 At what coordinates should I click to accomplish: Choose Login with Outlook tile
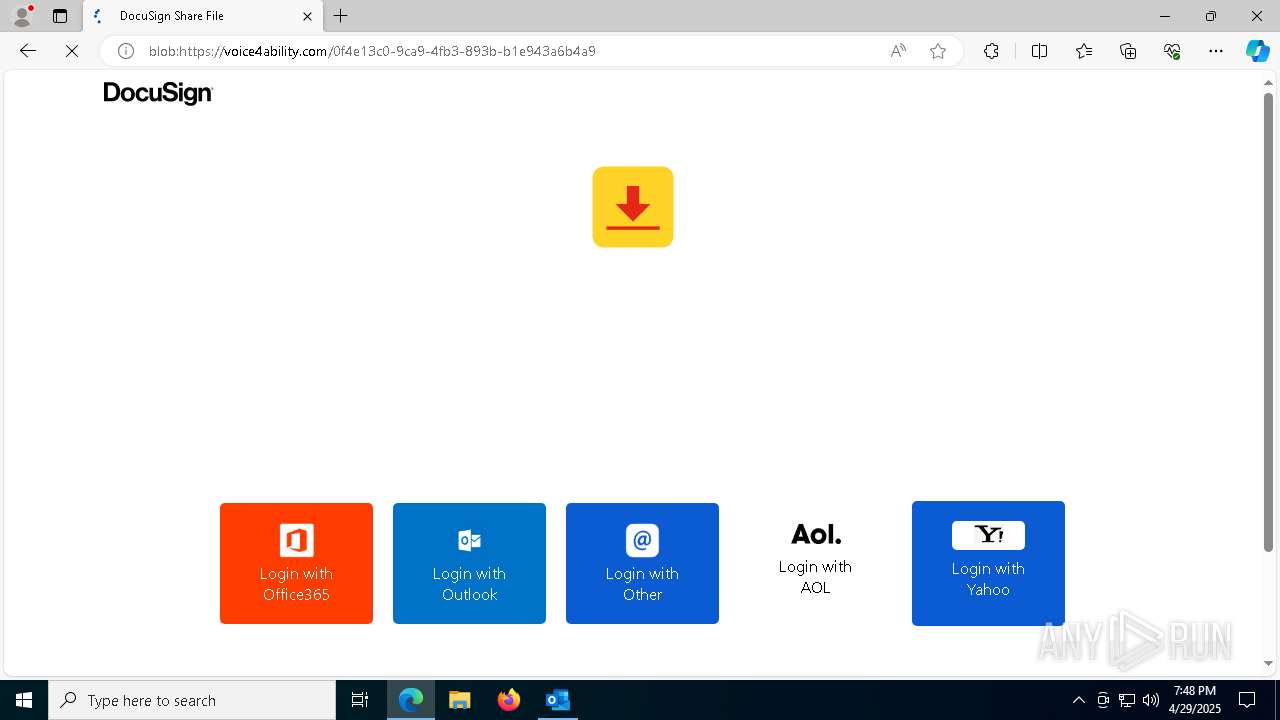[469, 563]
